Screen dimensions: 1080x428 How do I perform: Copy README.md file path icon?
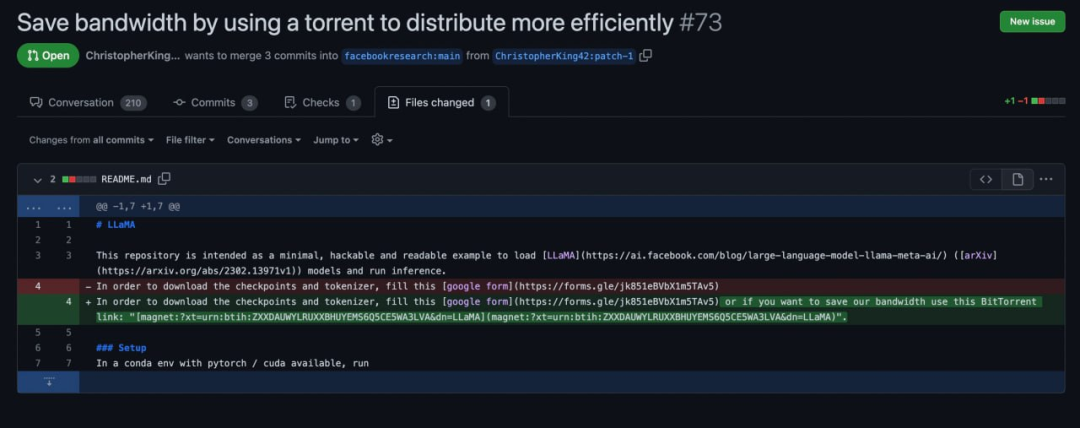[164, 179]
